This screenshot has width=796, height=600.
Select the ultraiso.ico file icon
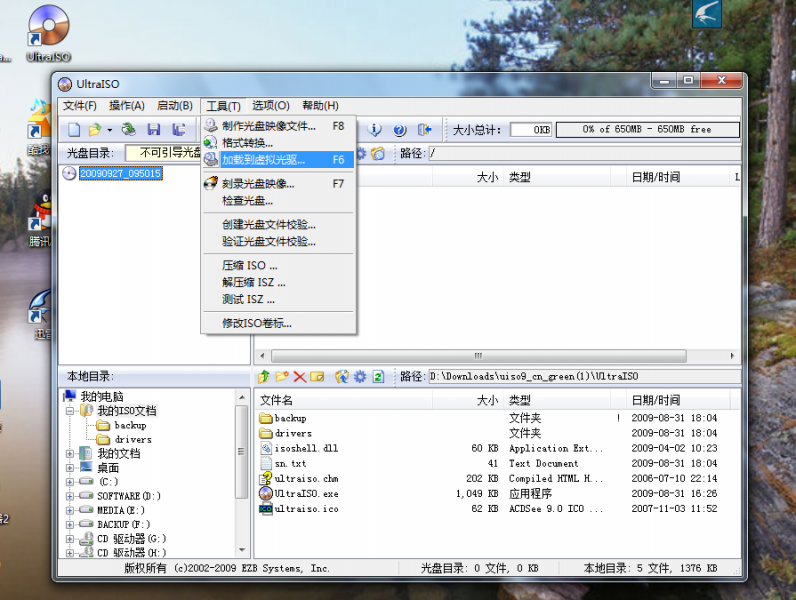(266, 509)
